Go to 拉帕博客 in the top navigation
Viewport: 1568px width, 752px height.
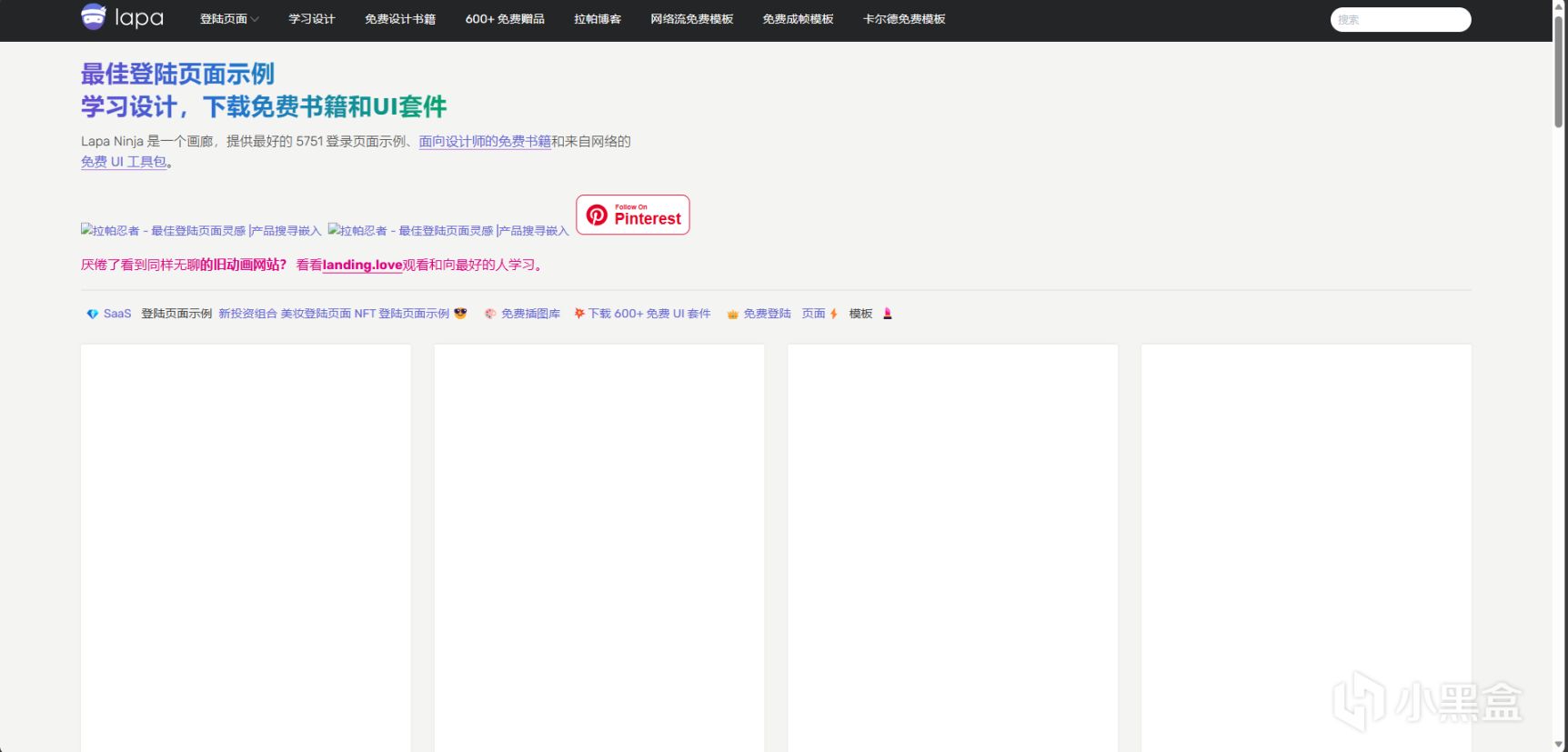(x=598, y=19)
